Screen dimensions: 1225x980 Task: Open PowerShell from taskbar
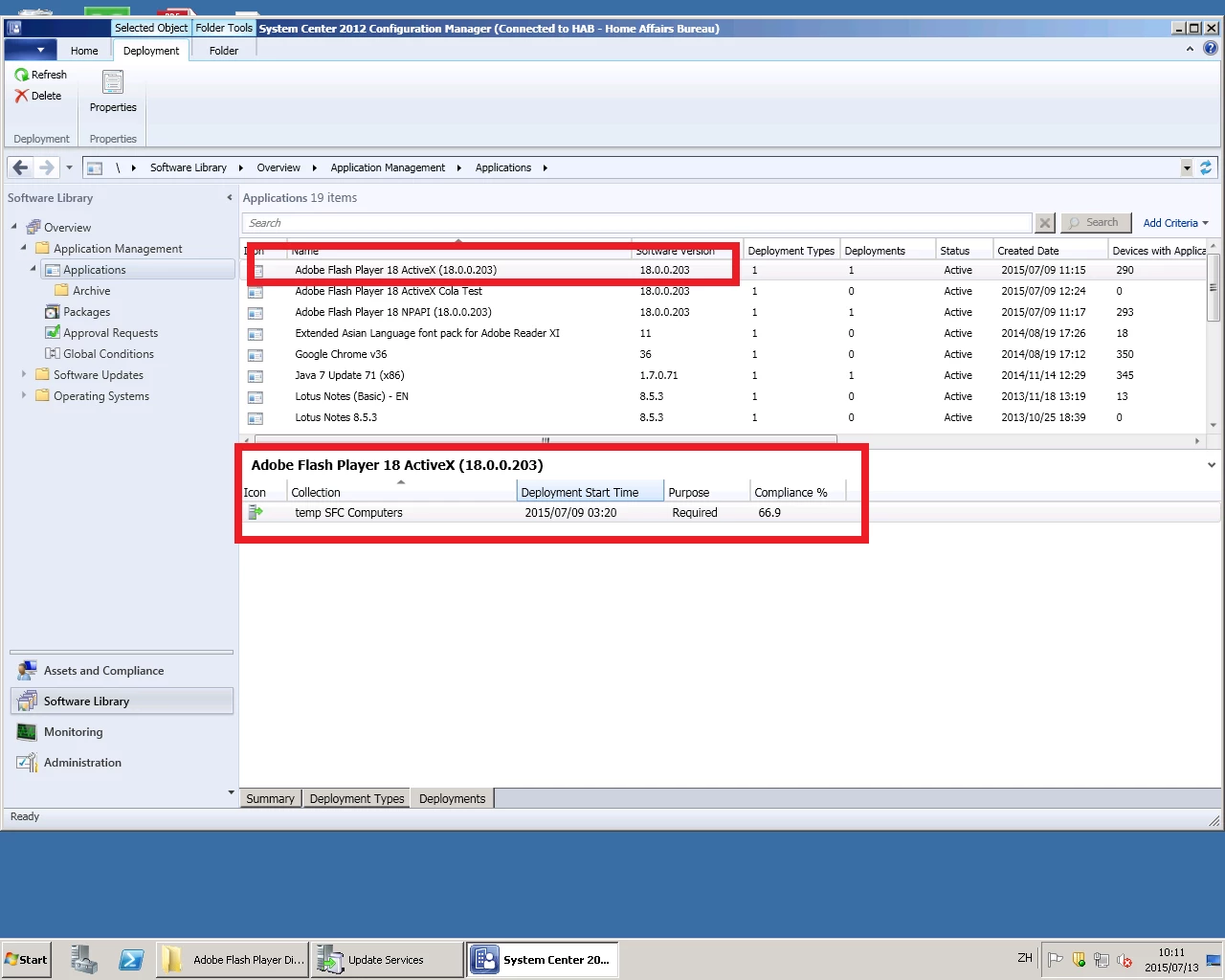pyautogui.click(x=132, y=959)
